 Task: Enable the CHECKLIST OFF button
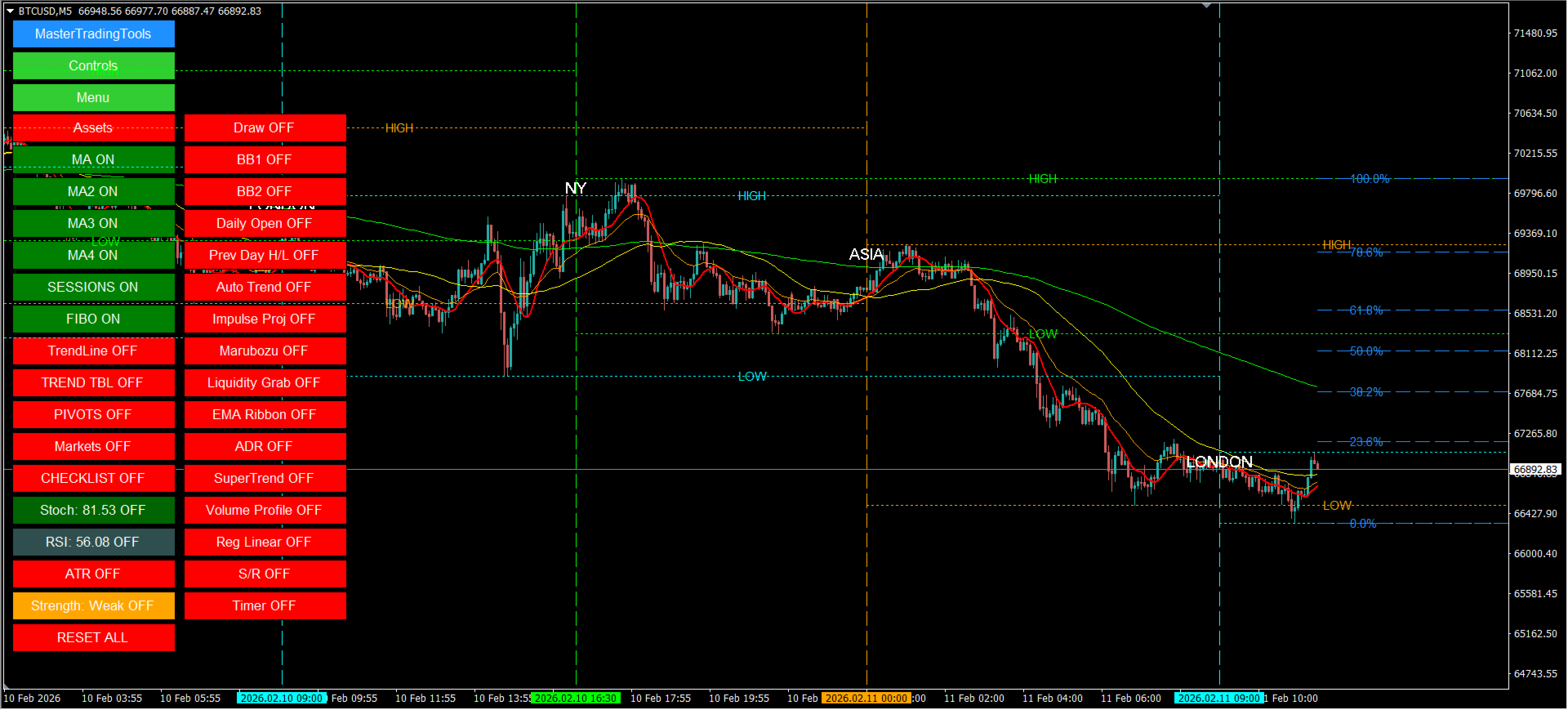pos(94,479)
